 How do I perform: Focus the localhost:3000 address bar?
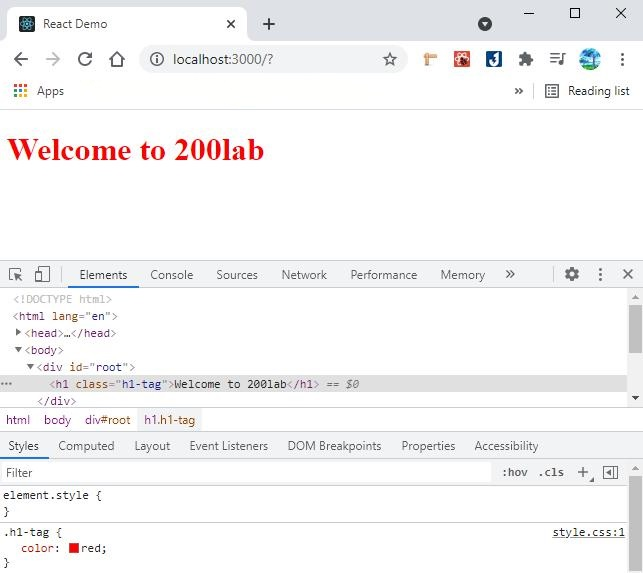pos(273,59)
